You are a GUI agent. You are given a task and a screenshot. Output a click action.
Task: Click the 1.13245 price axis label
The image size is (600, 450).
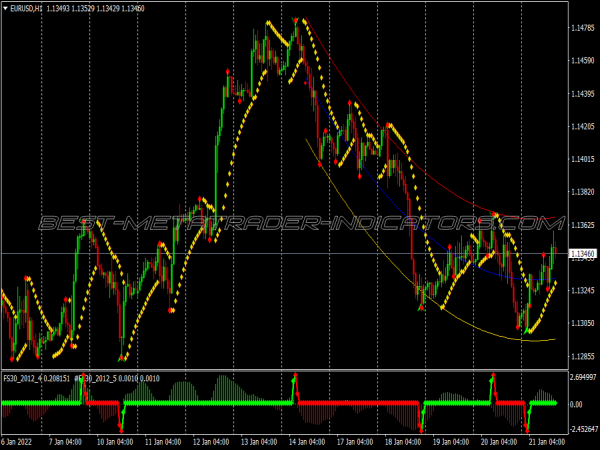(583, 290)
